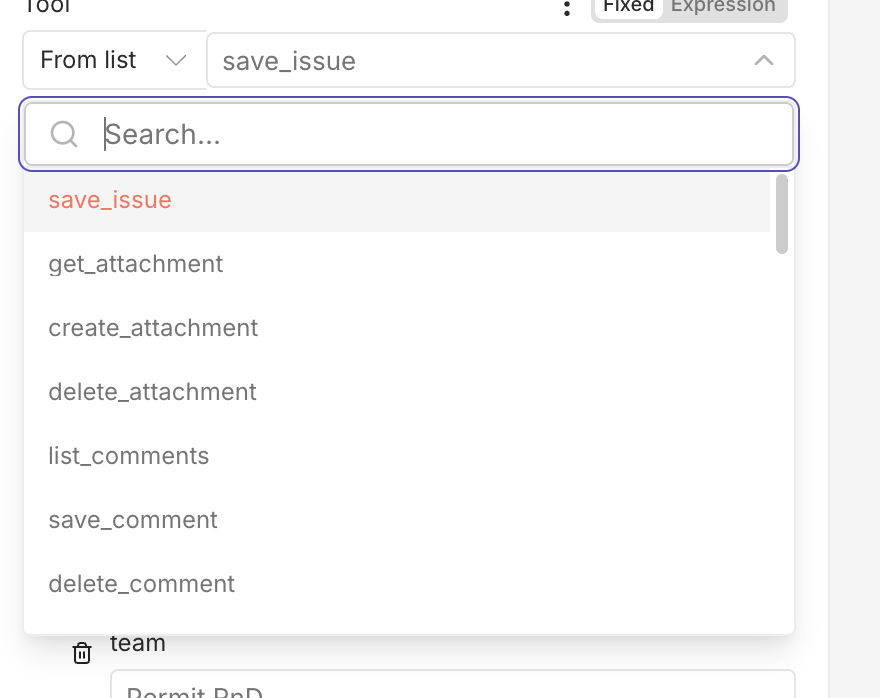Open the From list dropdown chevron
The image size is (880, 698).
point(176,60)
